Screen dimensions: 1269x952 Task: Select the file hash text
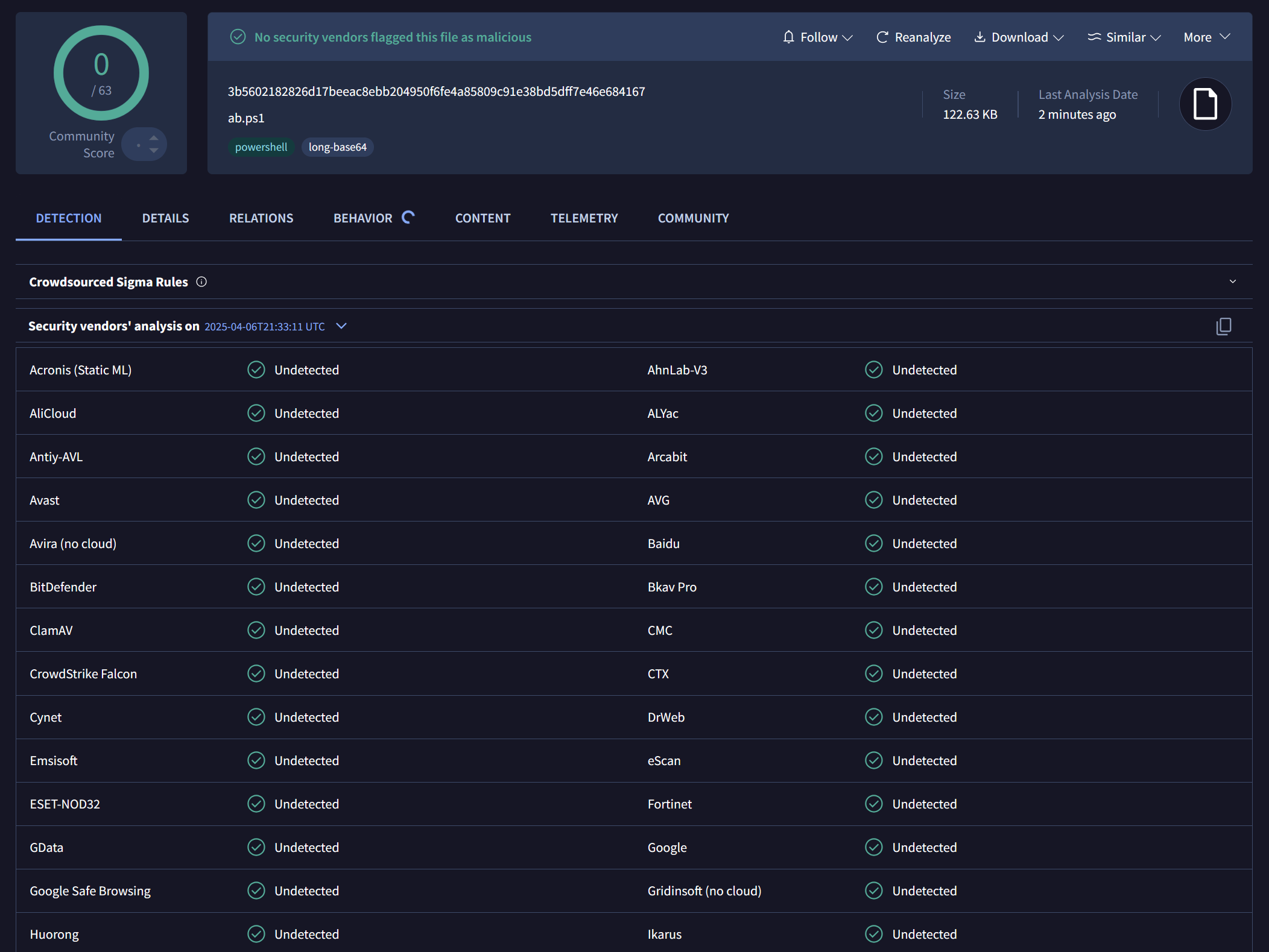pyautogui.click(x=435, y=92)
